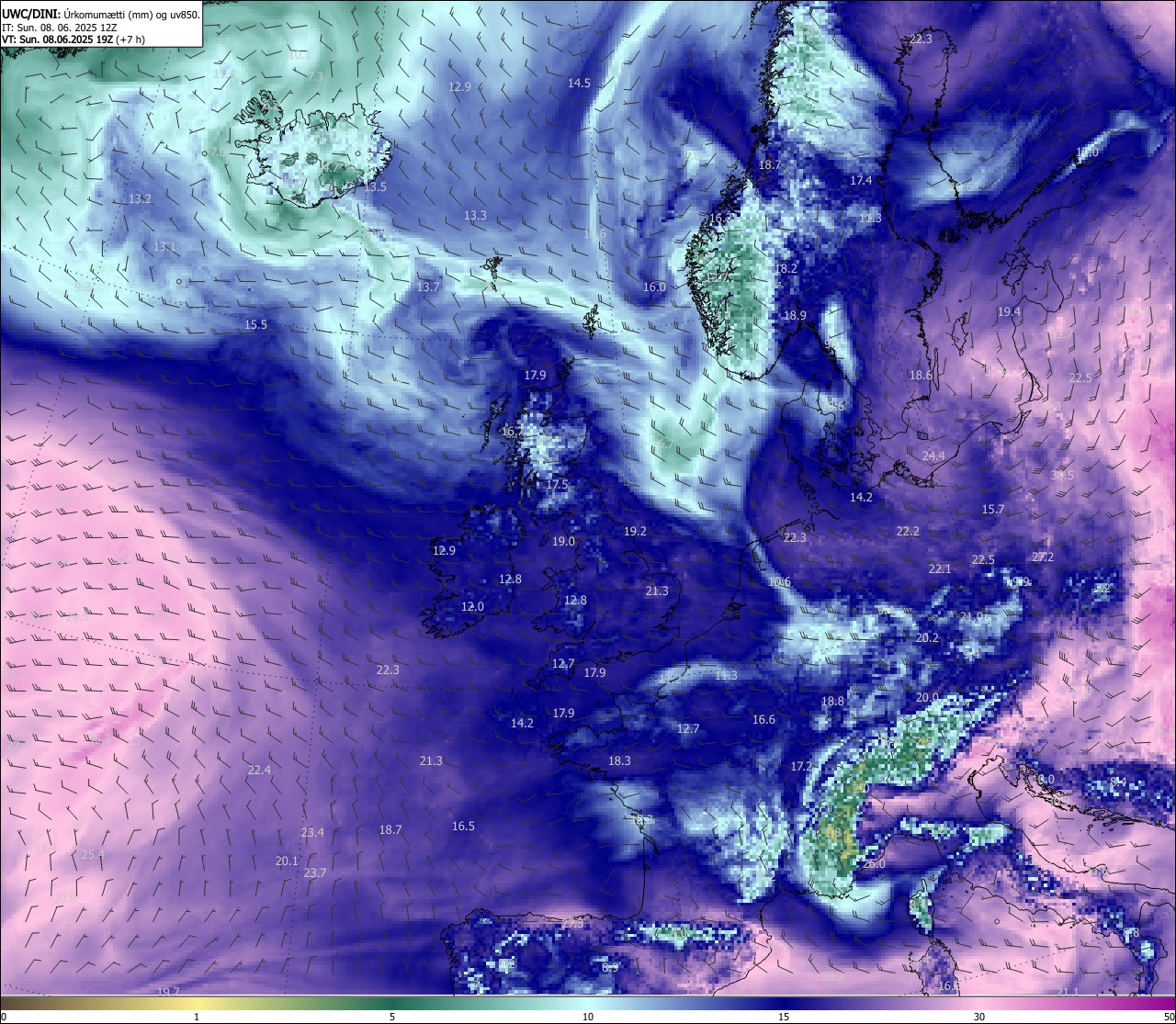Viewport: 1176px width, 1024px height.
Task: Click the 21.1 value at the bottom edge
Action: pyautogui.click(x=1067, y=991)
